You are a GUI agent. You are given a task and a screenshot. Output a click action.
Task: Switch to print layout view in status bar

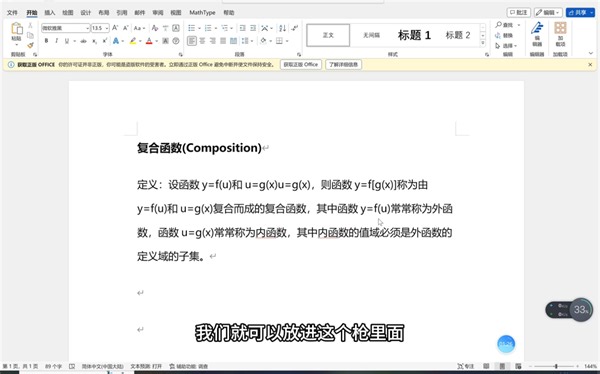(502, 366)
